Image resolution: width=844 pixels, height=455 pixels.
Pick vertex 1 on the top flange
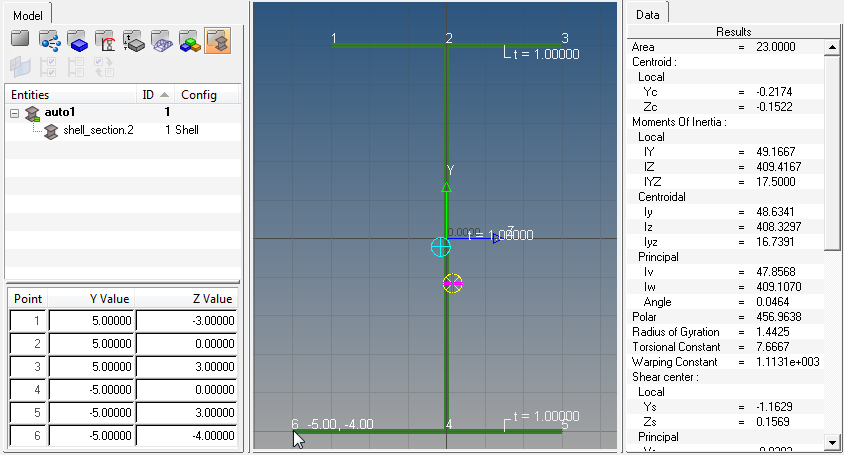(x=333, y=45)
